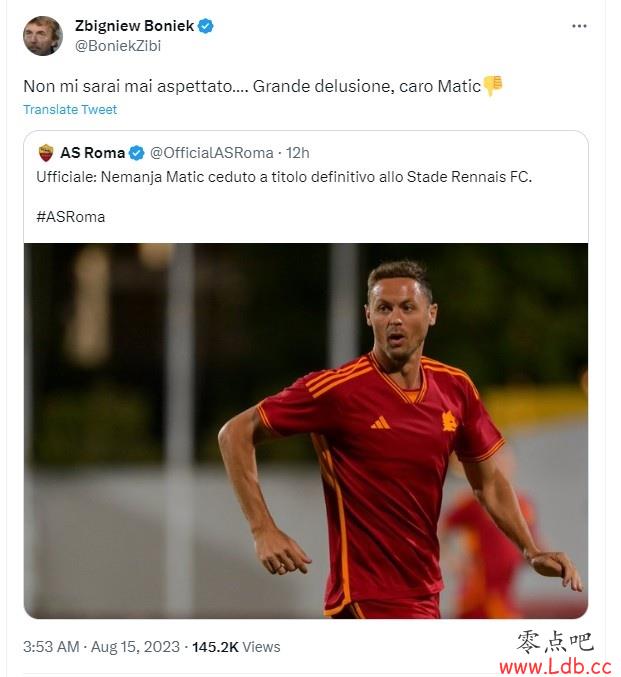Viewport: 621px width, 677px height.
Task: Click Zbigniew Boniek's profile avatar
Action: click(43, 36)
